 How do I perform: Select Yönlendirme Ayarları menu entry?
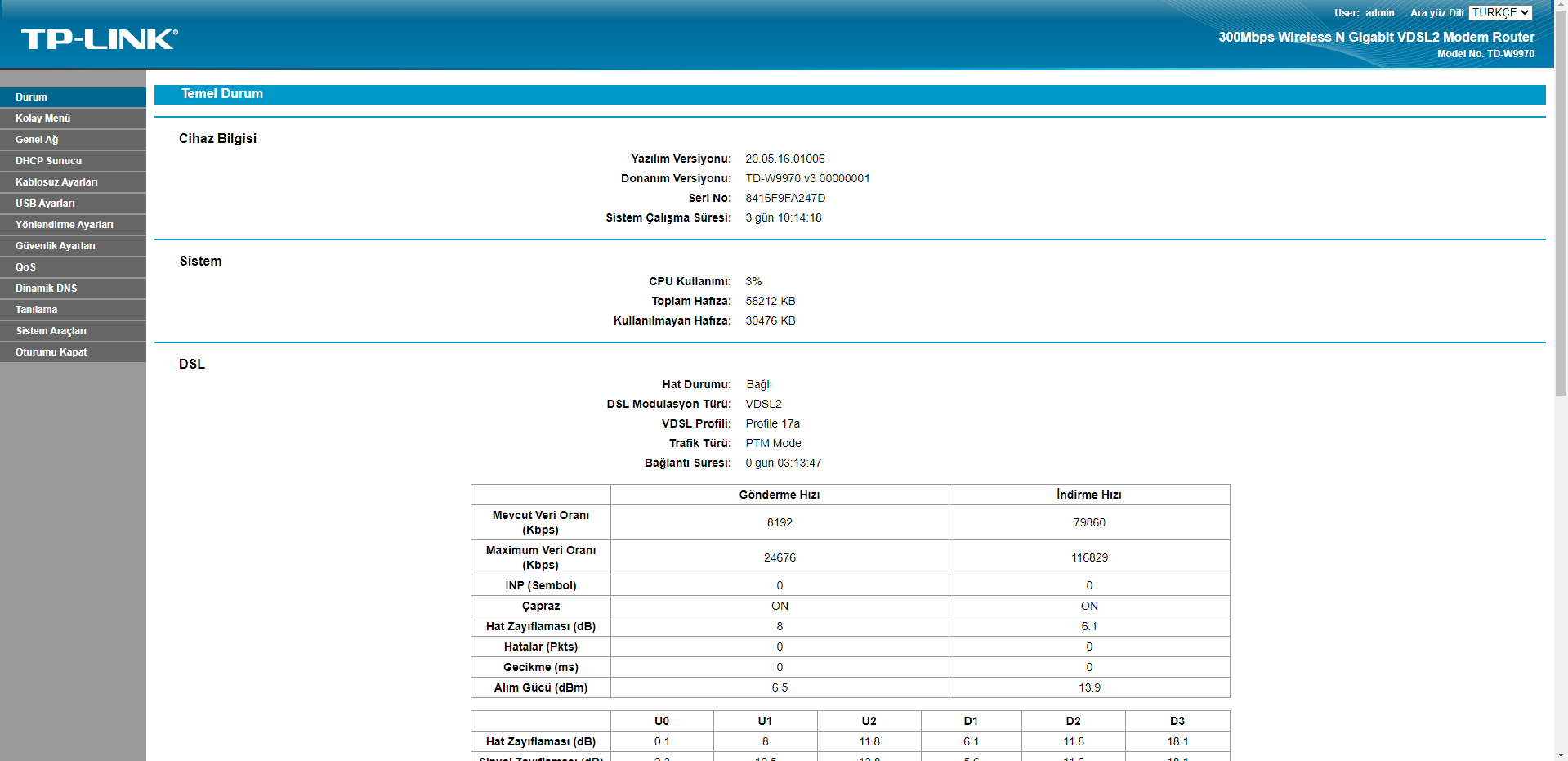73,225
